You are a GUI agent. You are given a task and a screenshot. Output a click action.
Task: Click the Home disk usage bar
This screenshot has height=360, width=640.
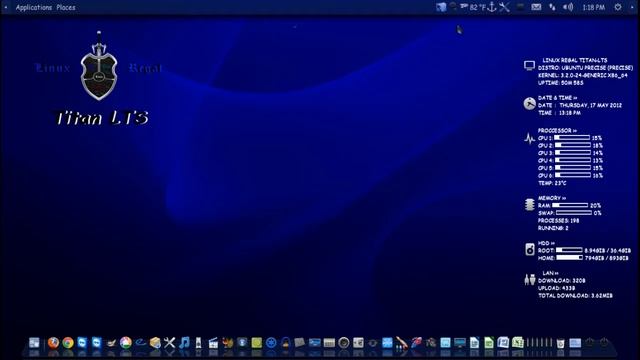click(x=569, y=258)
